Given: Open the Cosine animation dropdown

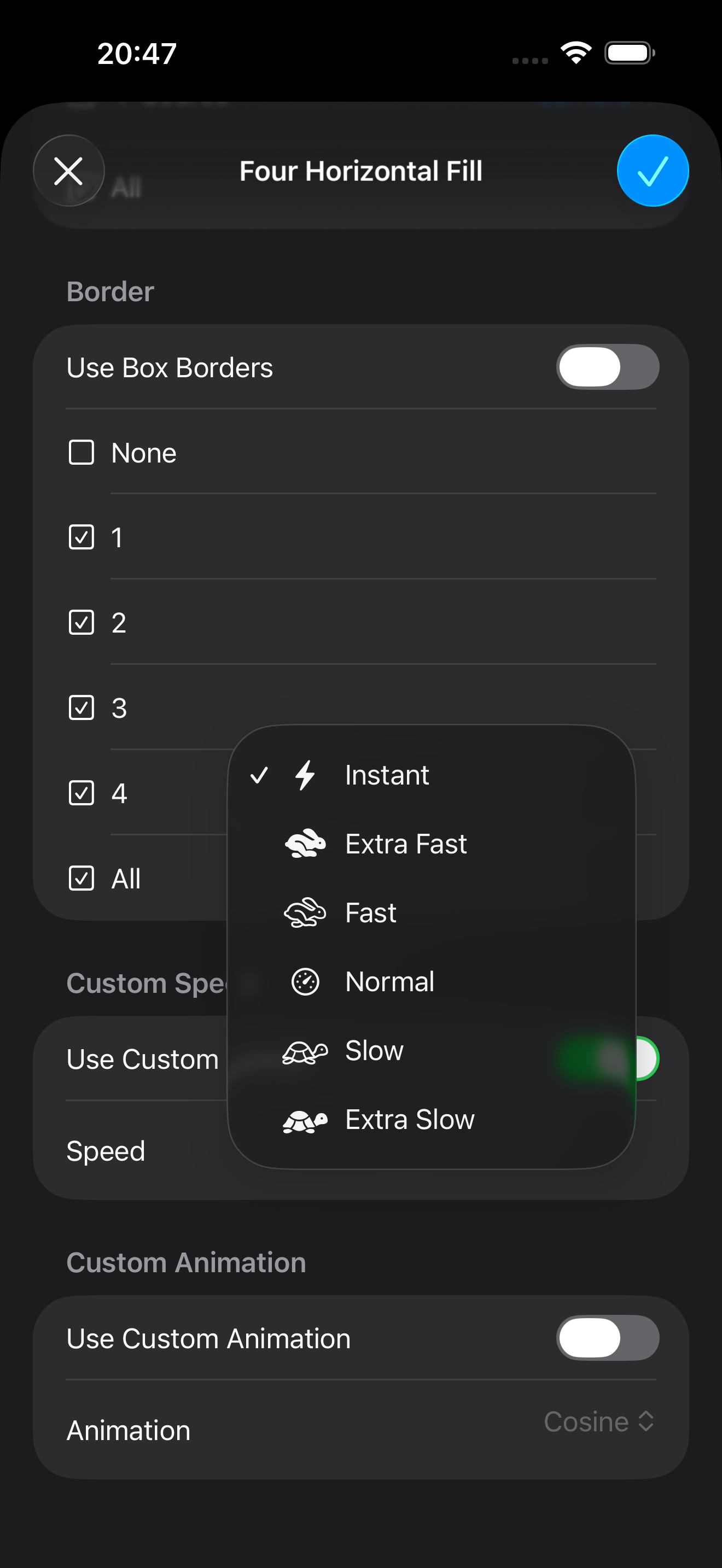Looking at the screenshot, I should [598, 1422].
